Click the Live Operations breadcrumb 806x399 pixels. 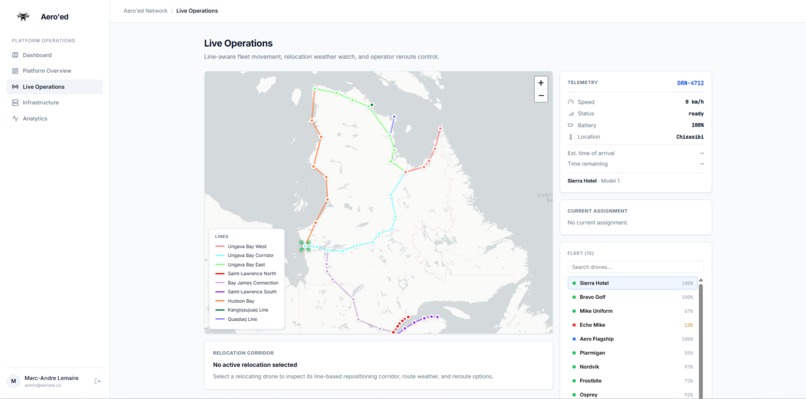coord(197,11)
